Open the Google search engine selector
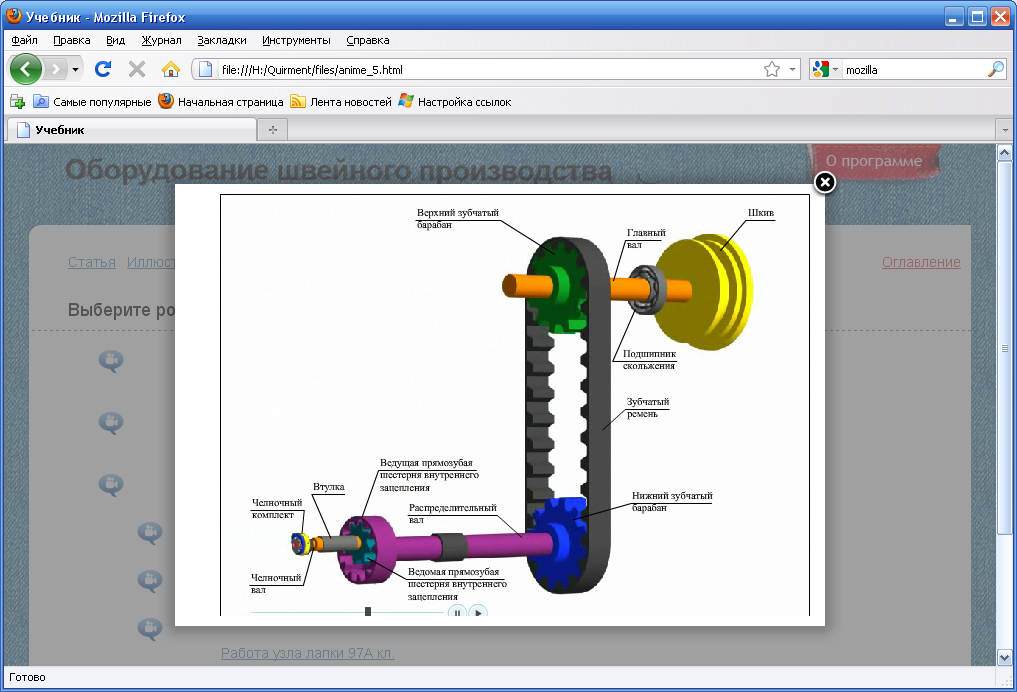Image resolution: width=1017 pixels, height=692 pixels. tap(826, 69)
